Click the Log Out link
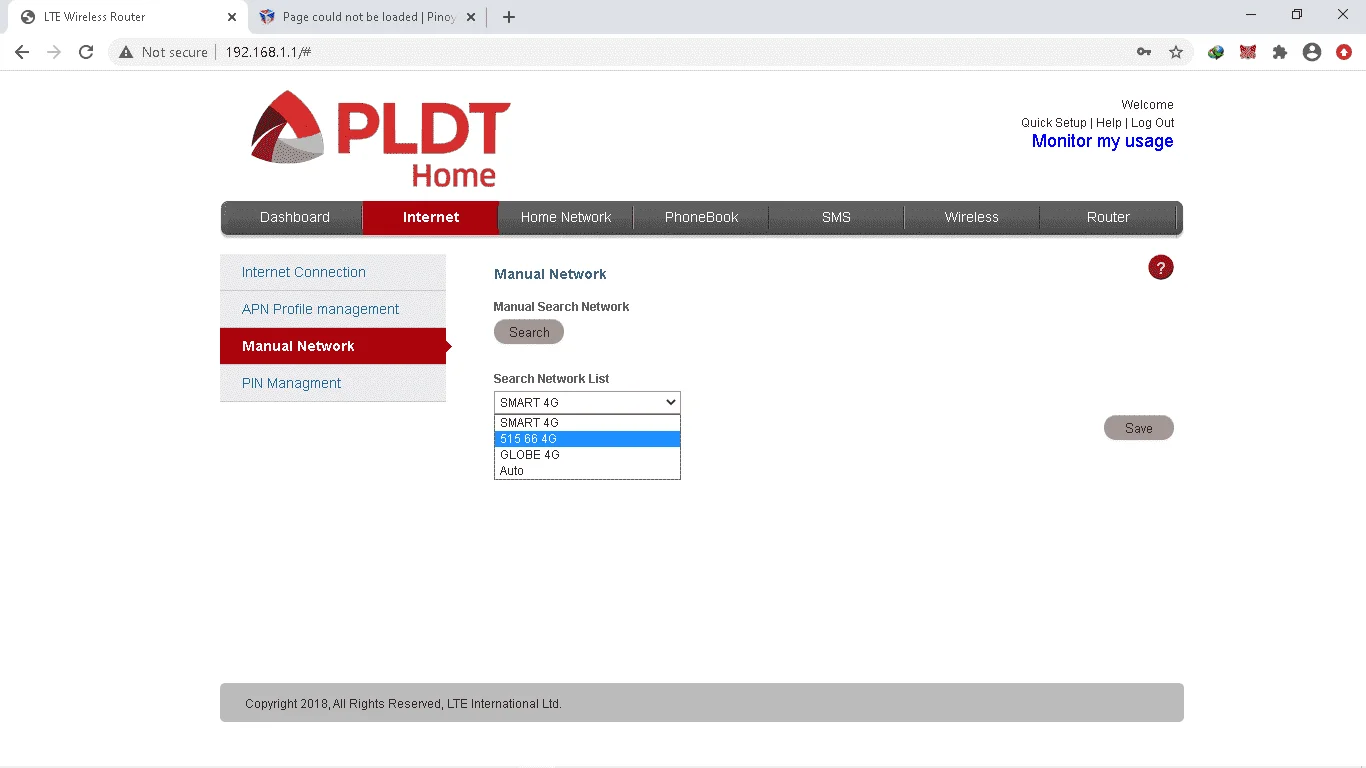The image size is (1366, 768). pos(1153,123)
